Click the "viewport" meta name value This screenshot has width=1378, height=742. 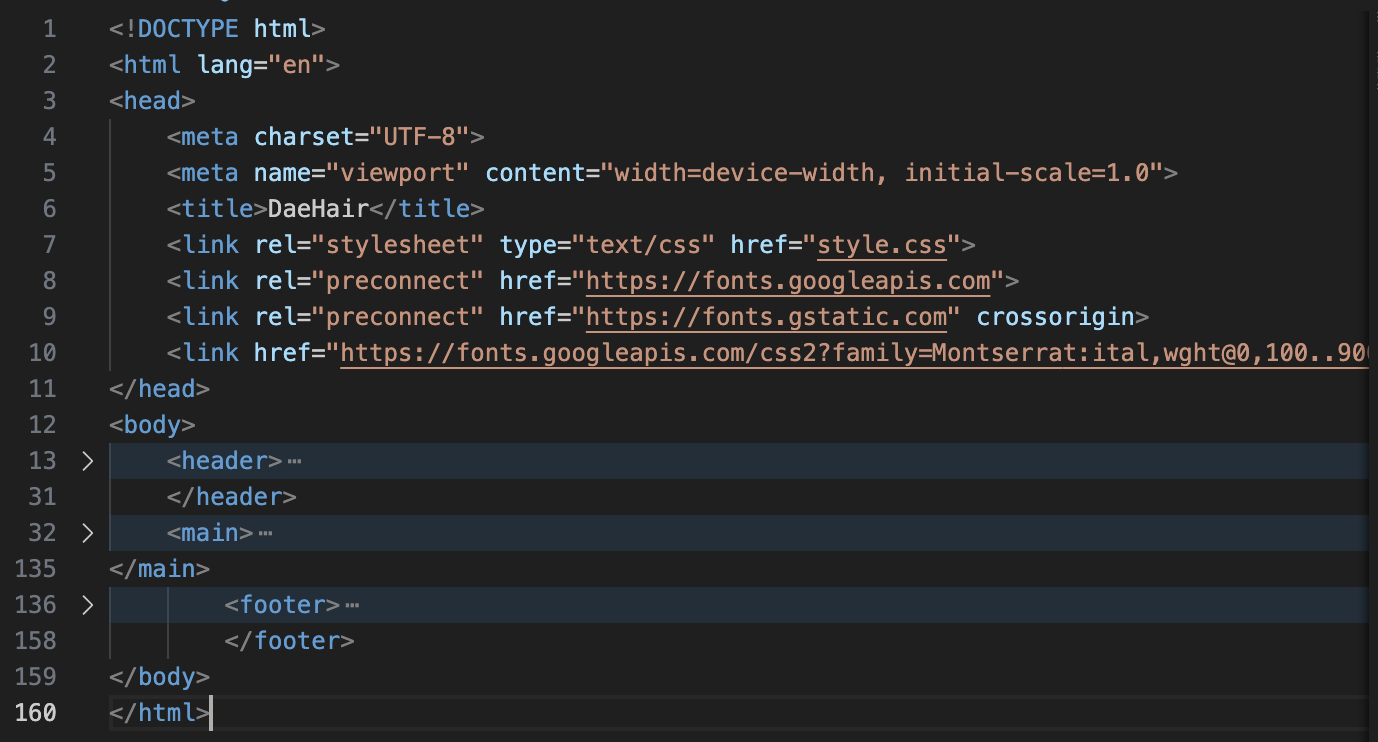pos(397,173)
